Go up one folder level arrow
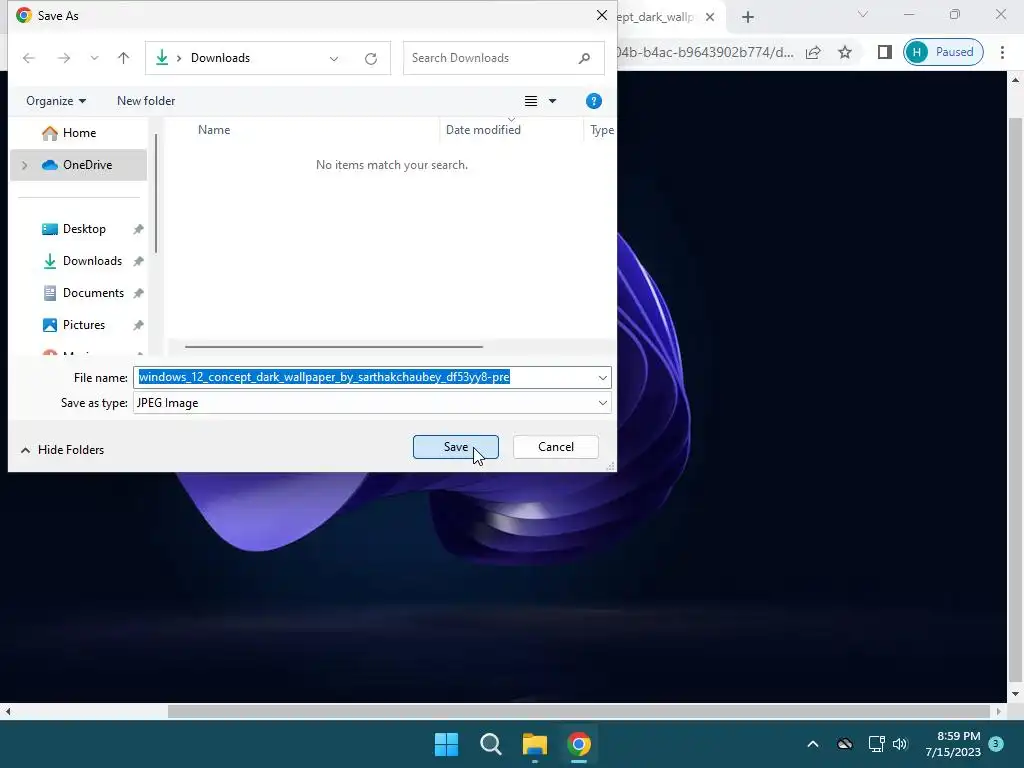The image size is (1024, 768). tap(123, 58)
